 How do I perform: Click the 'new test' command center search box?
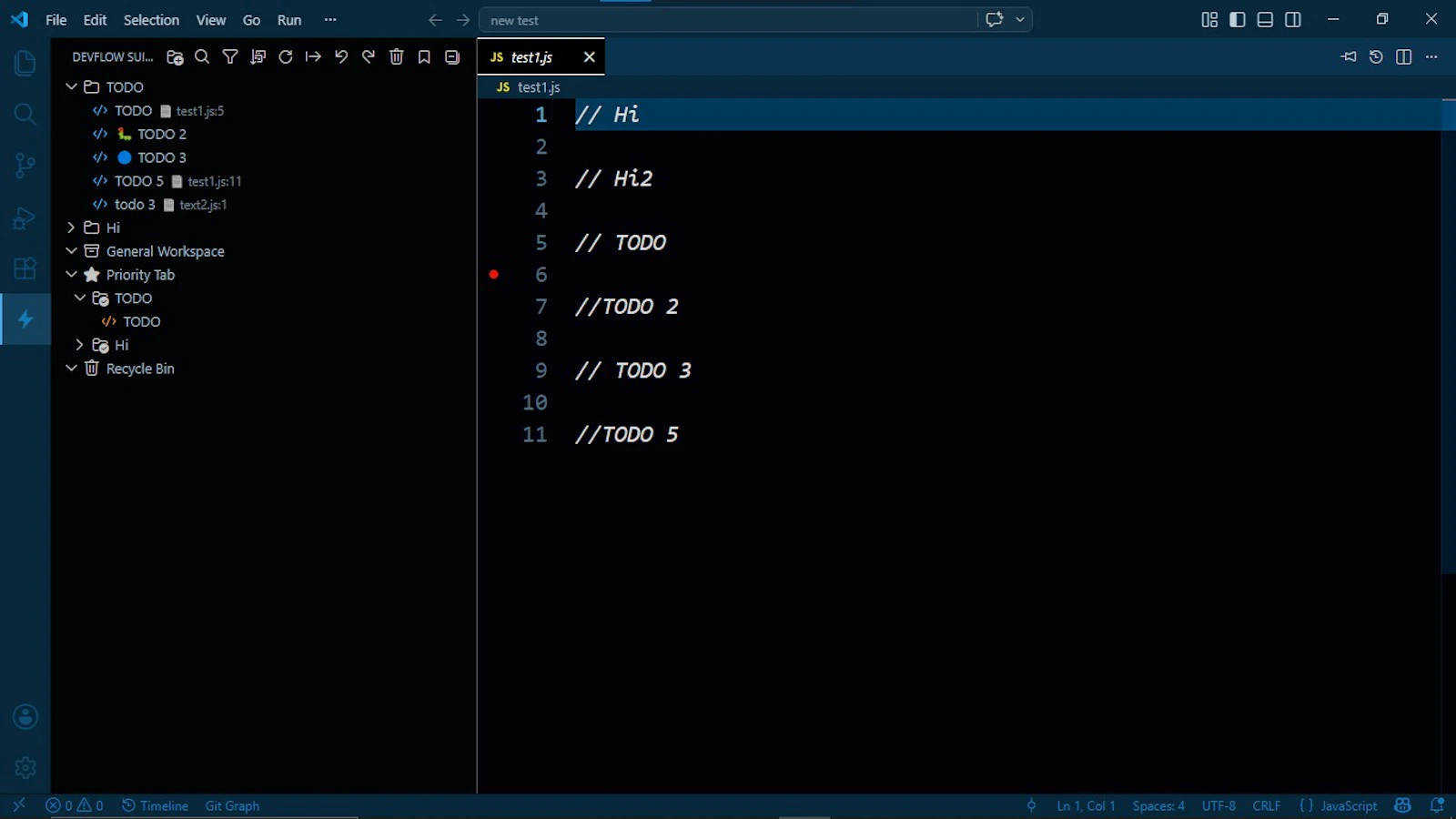[728, 20]
